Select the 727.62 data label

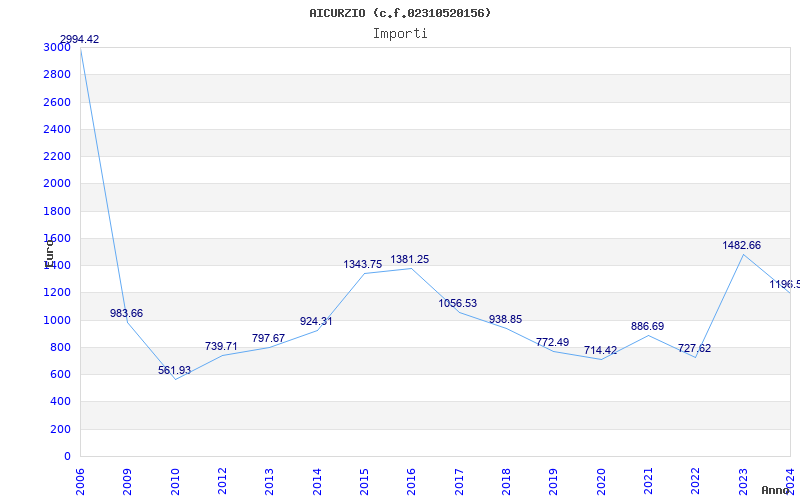(x=694, y=348)
